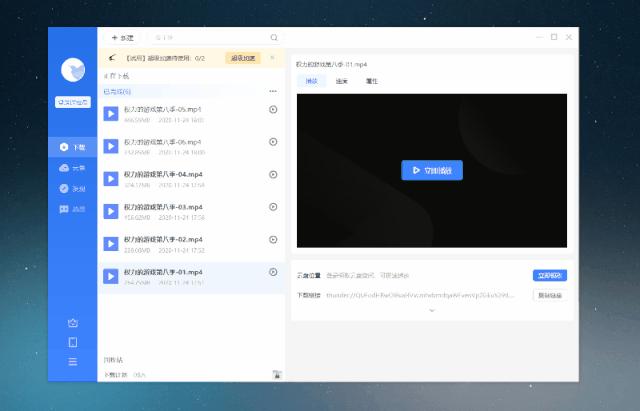Open the three-dot menu beside 已完成
640x411 pixels.
pyautogui.click(x=273, y=91)
